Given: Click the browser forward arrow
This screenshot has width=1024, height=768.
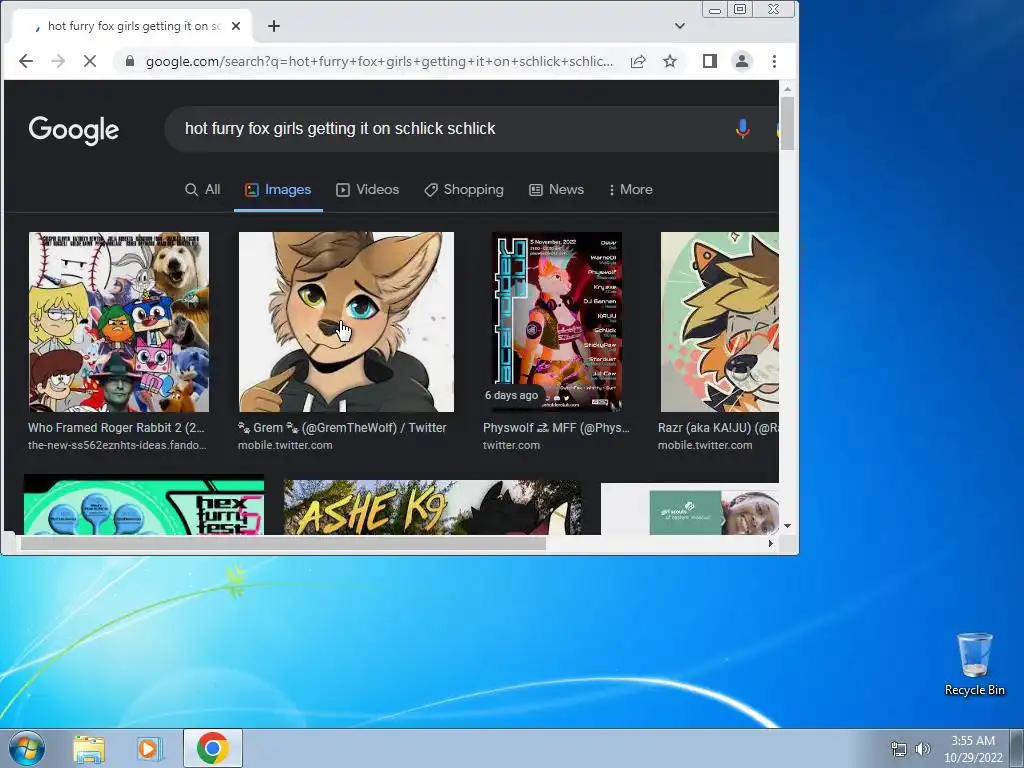Looking at the screenshot, I should click(58, 61).
